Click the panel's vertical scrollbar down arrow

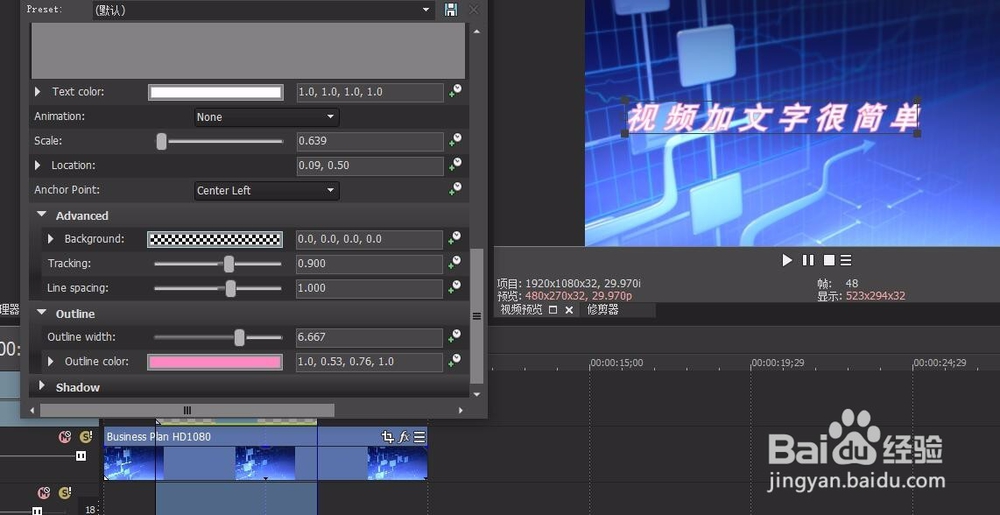coord(476,395)
